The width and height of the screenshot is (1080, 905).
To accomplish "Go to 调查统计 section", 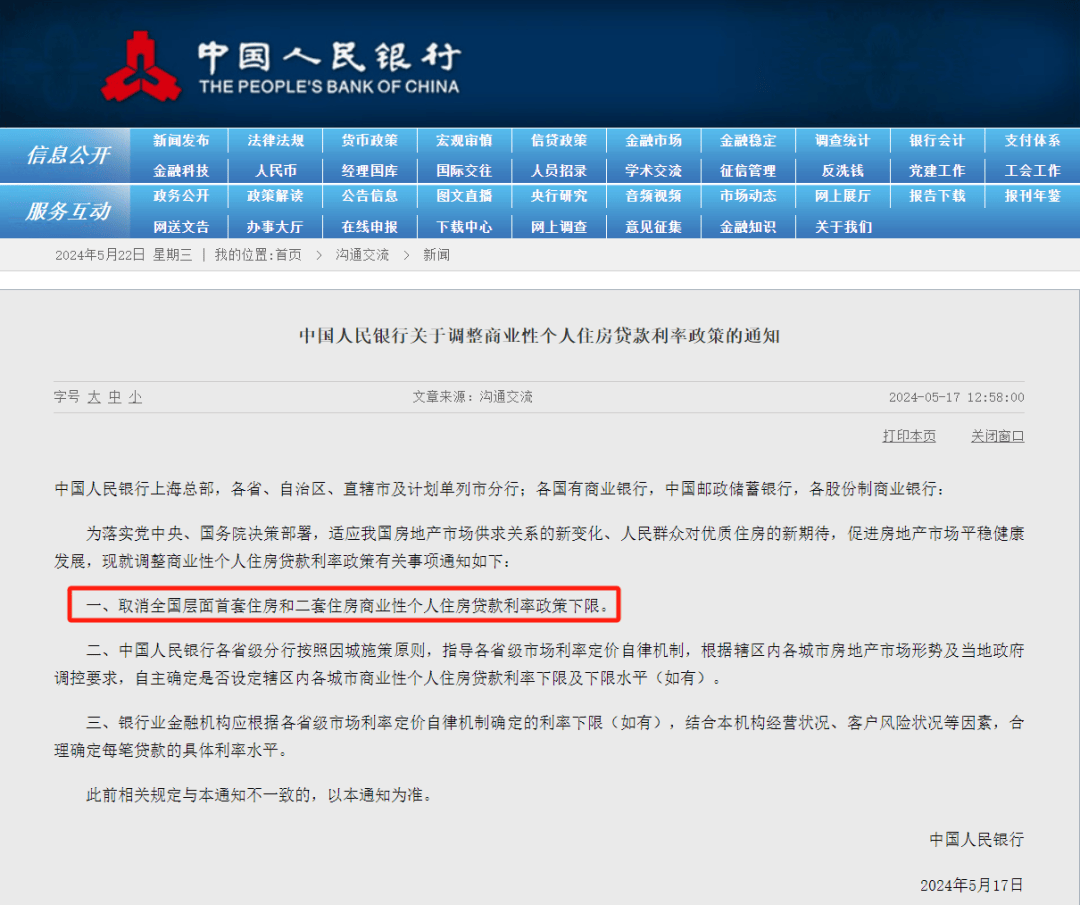I will click(x=842, y=141).
